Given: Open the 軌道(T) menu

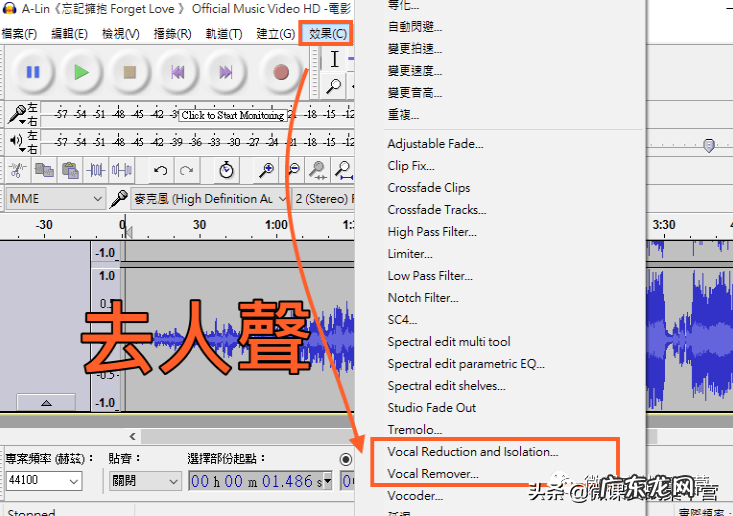Looking at the screenshot, I should coord(224,34).
